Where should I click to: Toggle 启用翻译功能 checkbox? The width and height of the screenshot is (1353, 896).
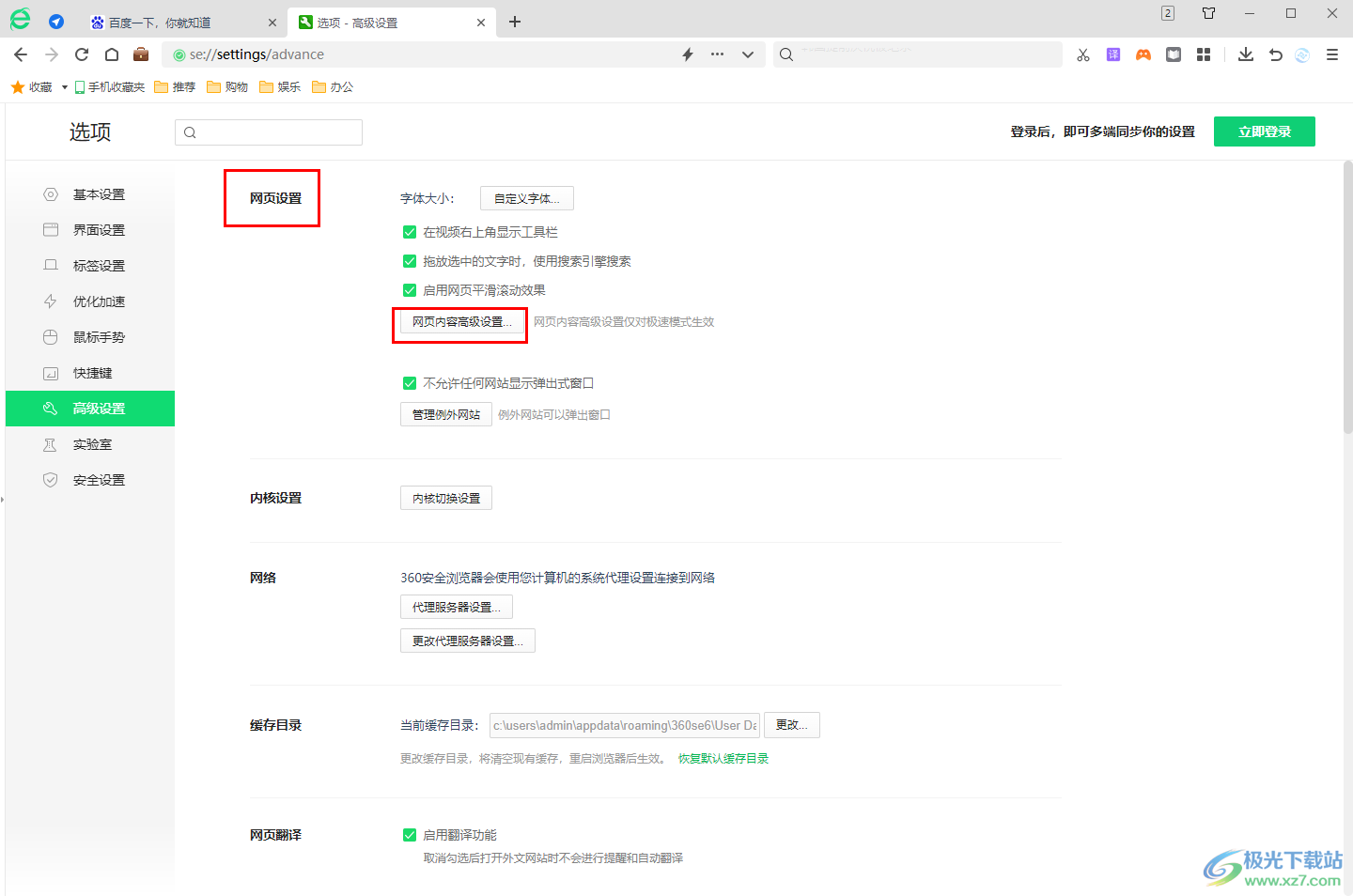pyautogui.click(x=410, y=835)
